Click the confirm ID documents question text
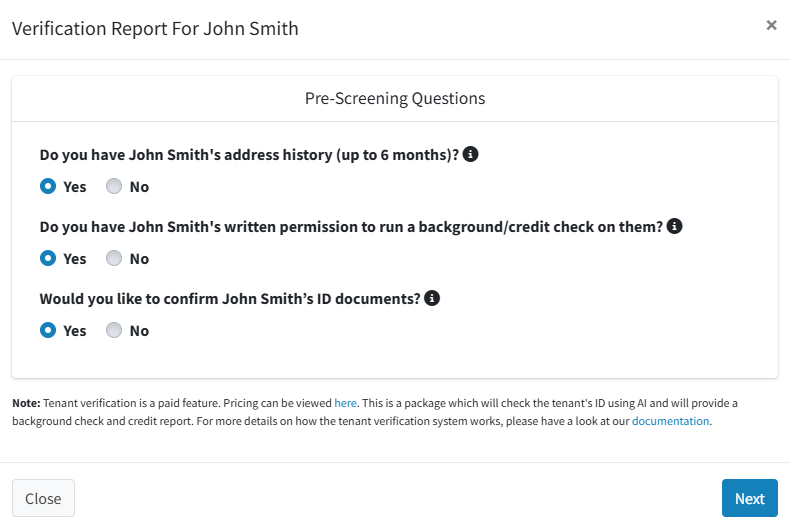 pyautogui.click(x=230, y=299)
